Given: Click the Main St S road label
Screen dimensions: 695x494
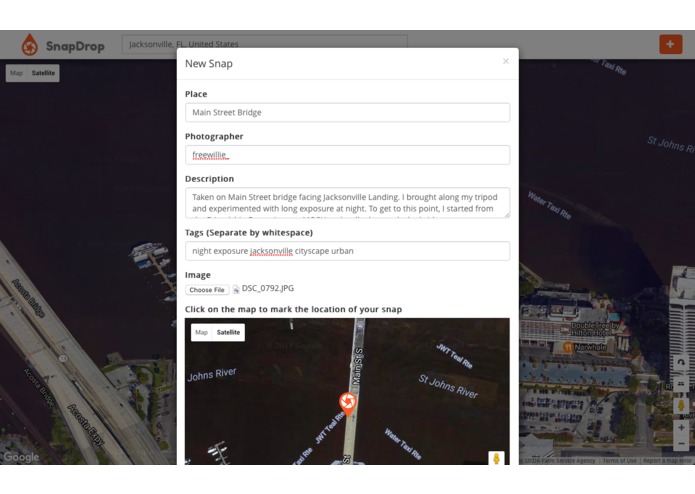Looking at the screenshot, I should pos(357,366).
